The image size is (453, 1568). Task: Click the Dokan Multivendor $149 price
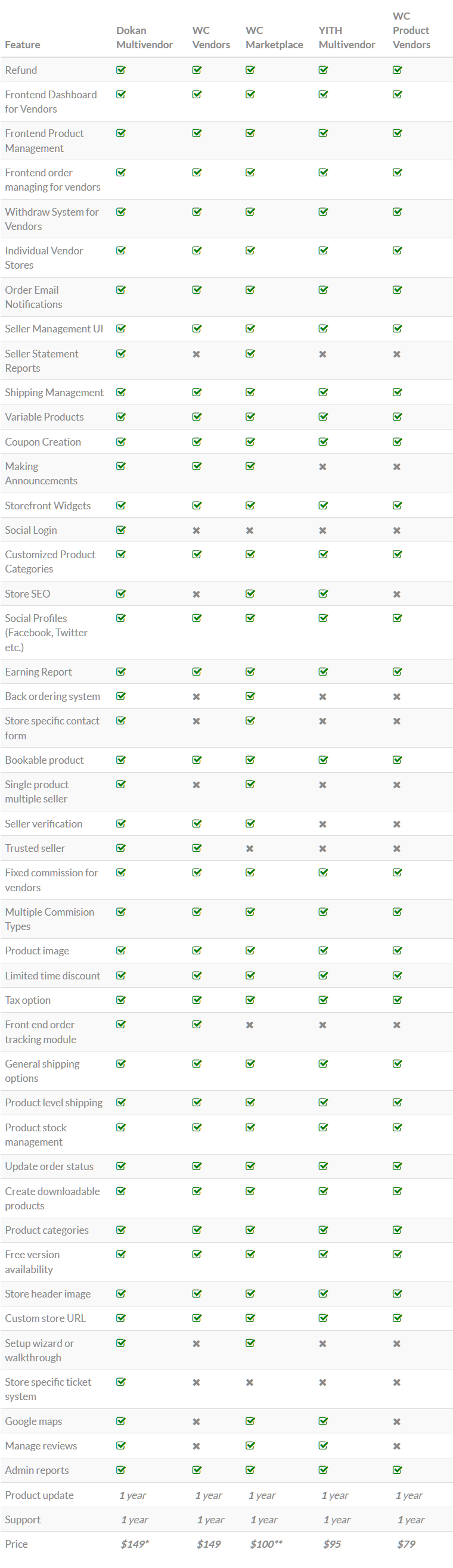135,1544
